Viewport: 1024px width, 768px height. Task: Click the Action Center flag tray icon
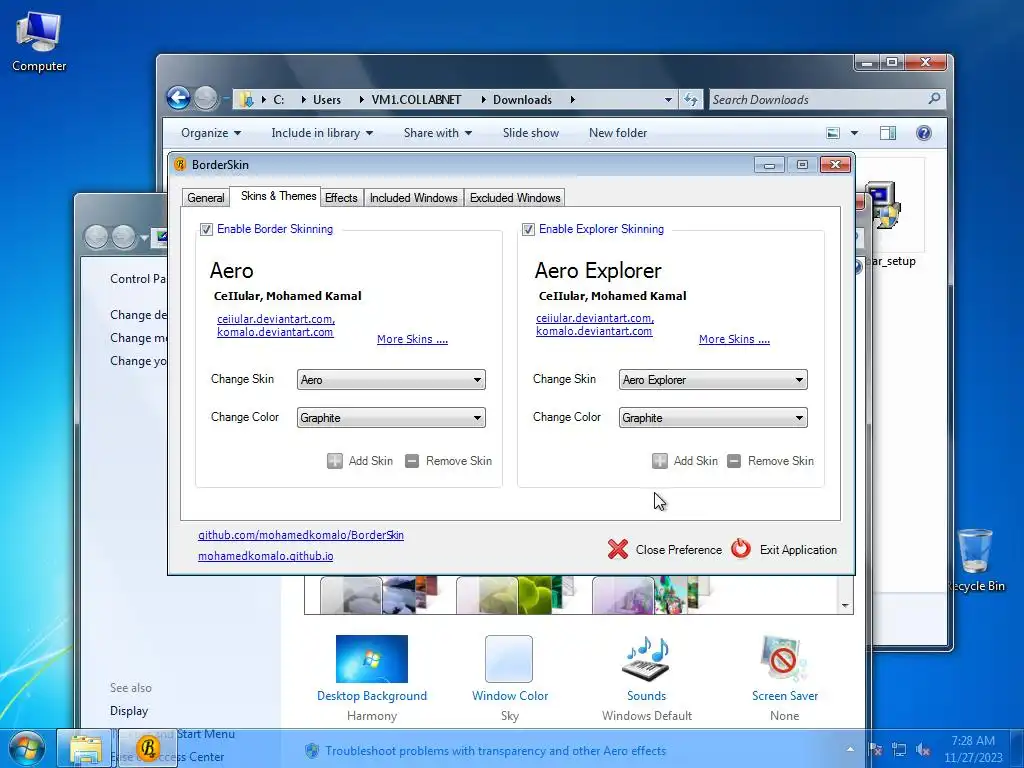click(875, 750)
